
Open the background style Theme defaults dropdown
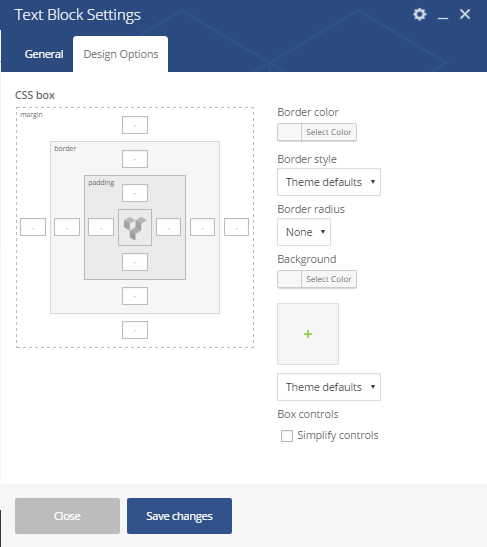pos(329,387)
